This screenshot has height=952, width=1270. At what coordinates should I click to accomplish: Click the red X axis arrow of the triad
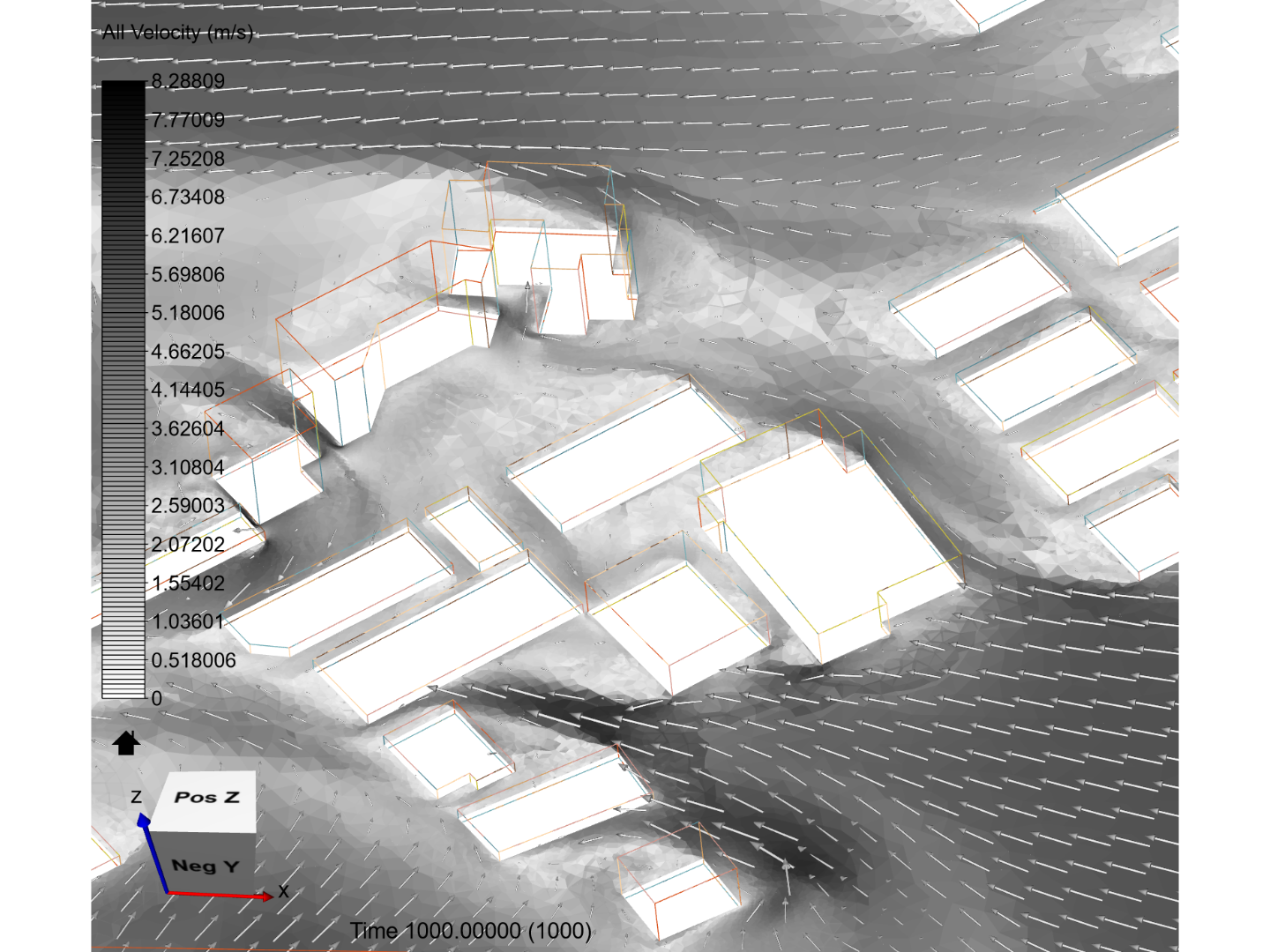(220, 896)
